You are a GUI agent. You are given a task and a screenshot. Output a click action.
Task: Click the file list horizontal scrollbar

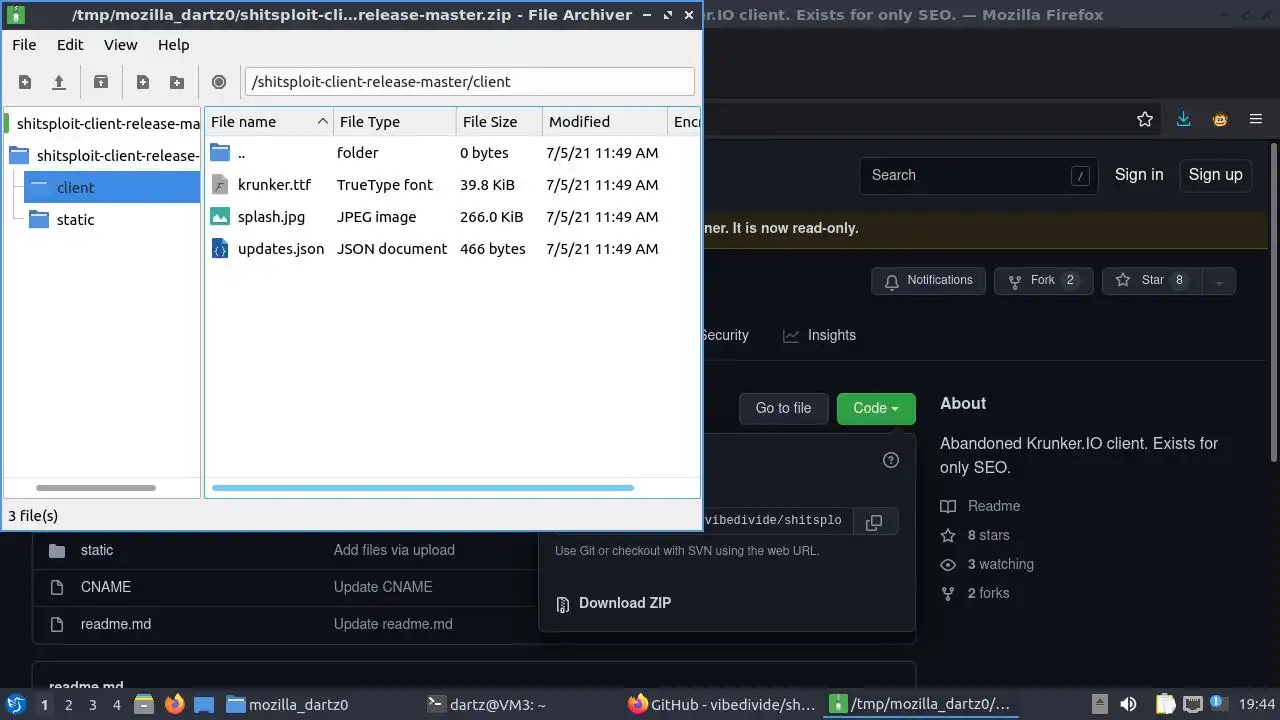coord(423,488)
